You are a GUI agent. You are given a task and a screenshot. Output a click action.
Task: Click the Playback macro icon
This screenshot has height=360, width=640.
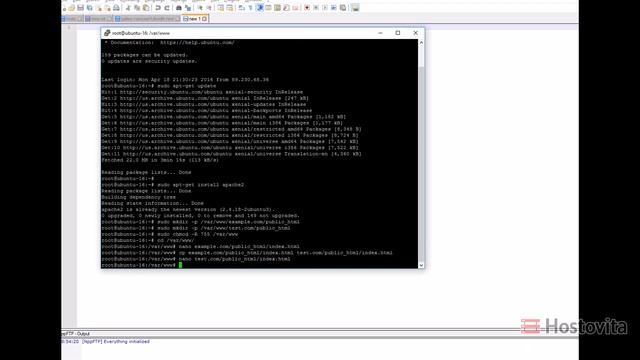click(325, 8)
